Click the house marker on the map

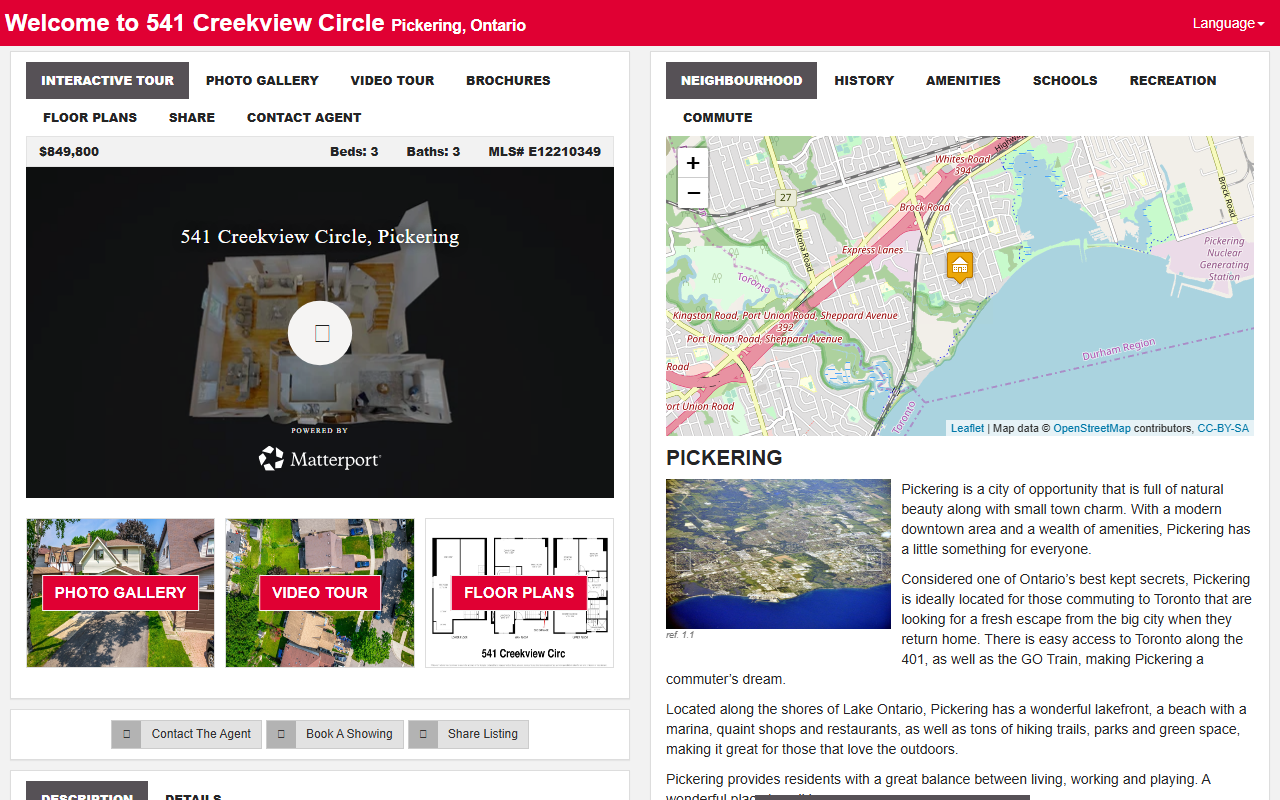click(x=960, y=267)
